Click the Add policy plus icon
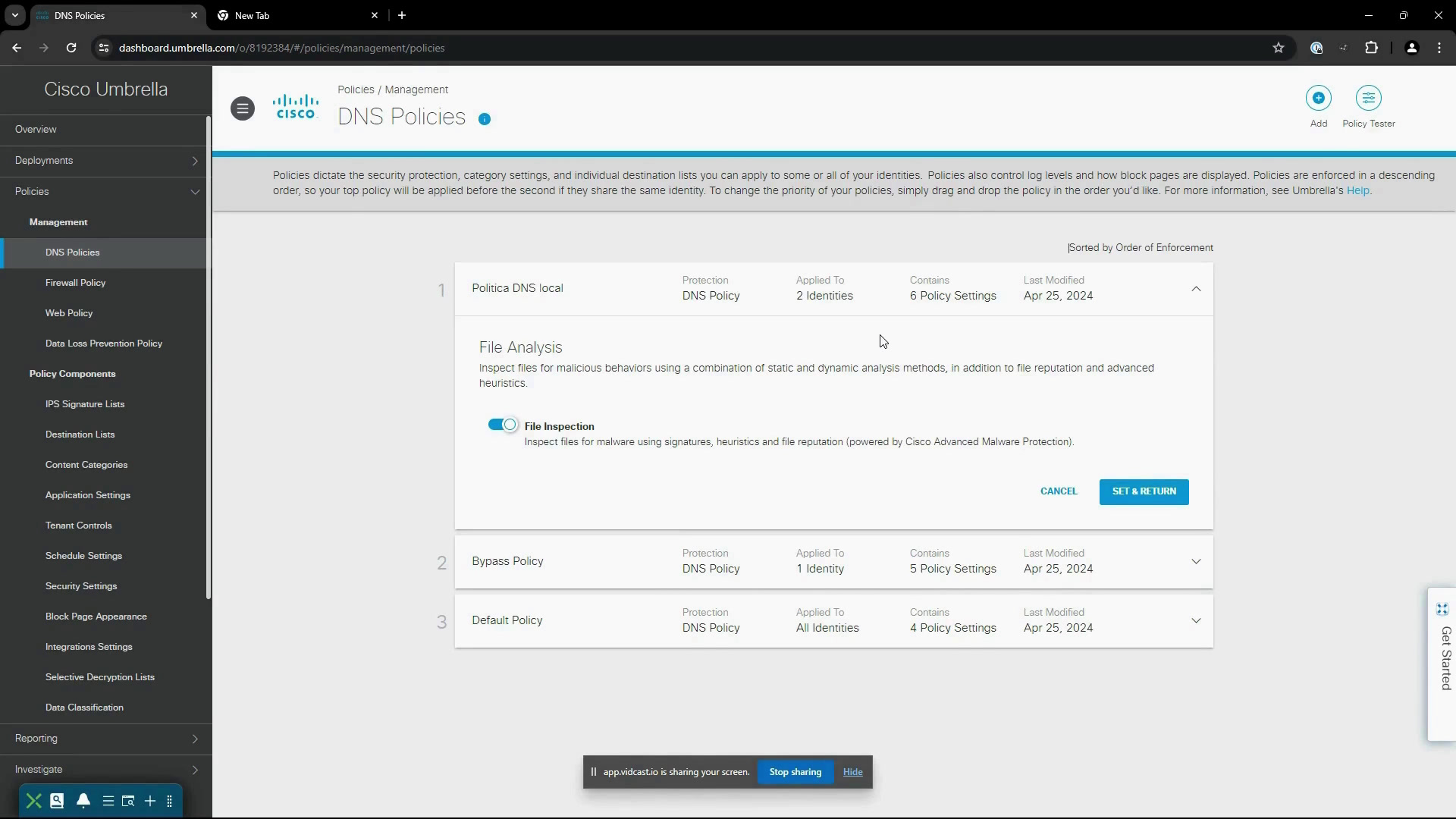1456x819 pixels. (1318, 98)
